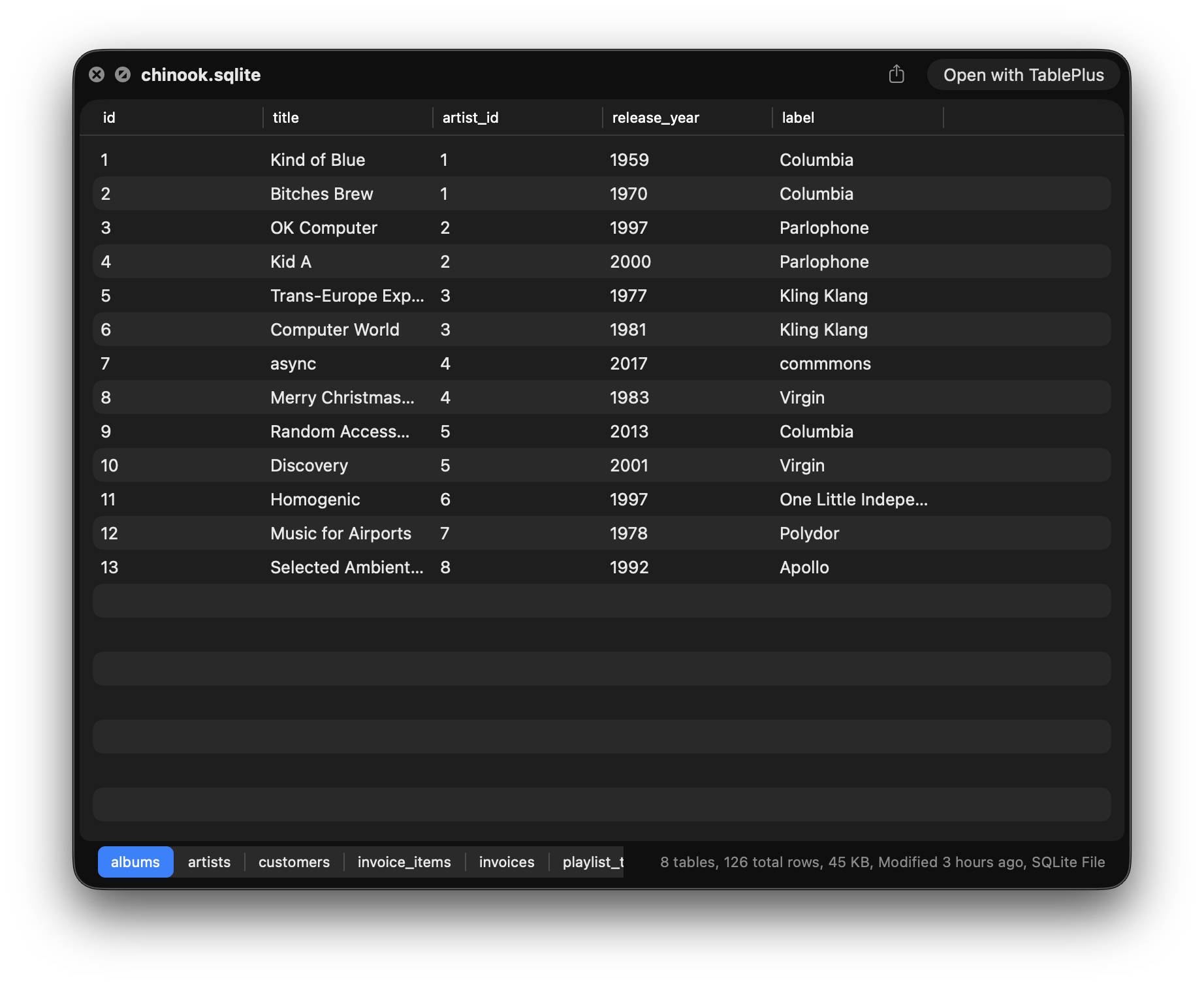1204x986 pixels.
Task: Click the status bar showing 126 total rows
Action: pyautogui.click(x=881, y=862)
